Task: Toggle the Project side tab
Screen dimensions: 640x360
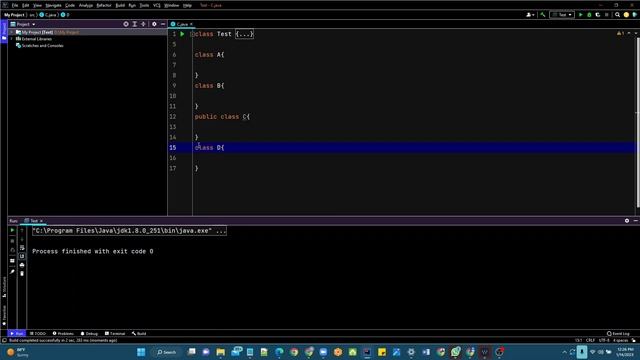Action: click(x=4, y=31)
